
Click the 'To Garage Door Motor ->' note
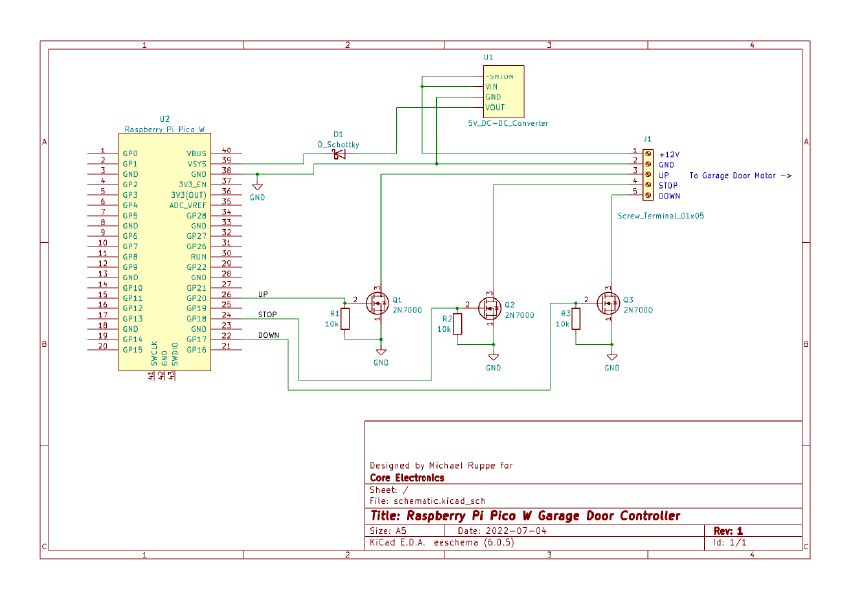coord(740,176)
